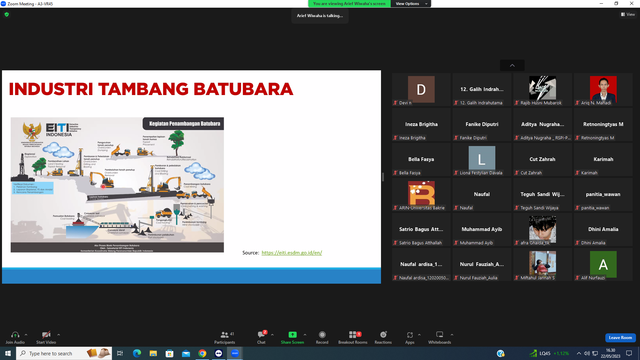Click the Karimah participant tile
640x360 pixels.
click(x=603, y=160)
